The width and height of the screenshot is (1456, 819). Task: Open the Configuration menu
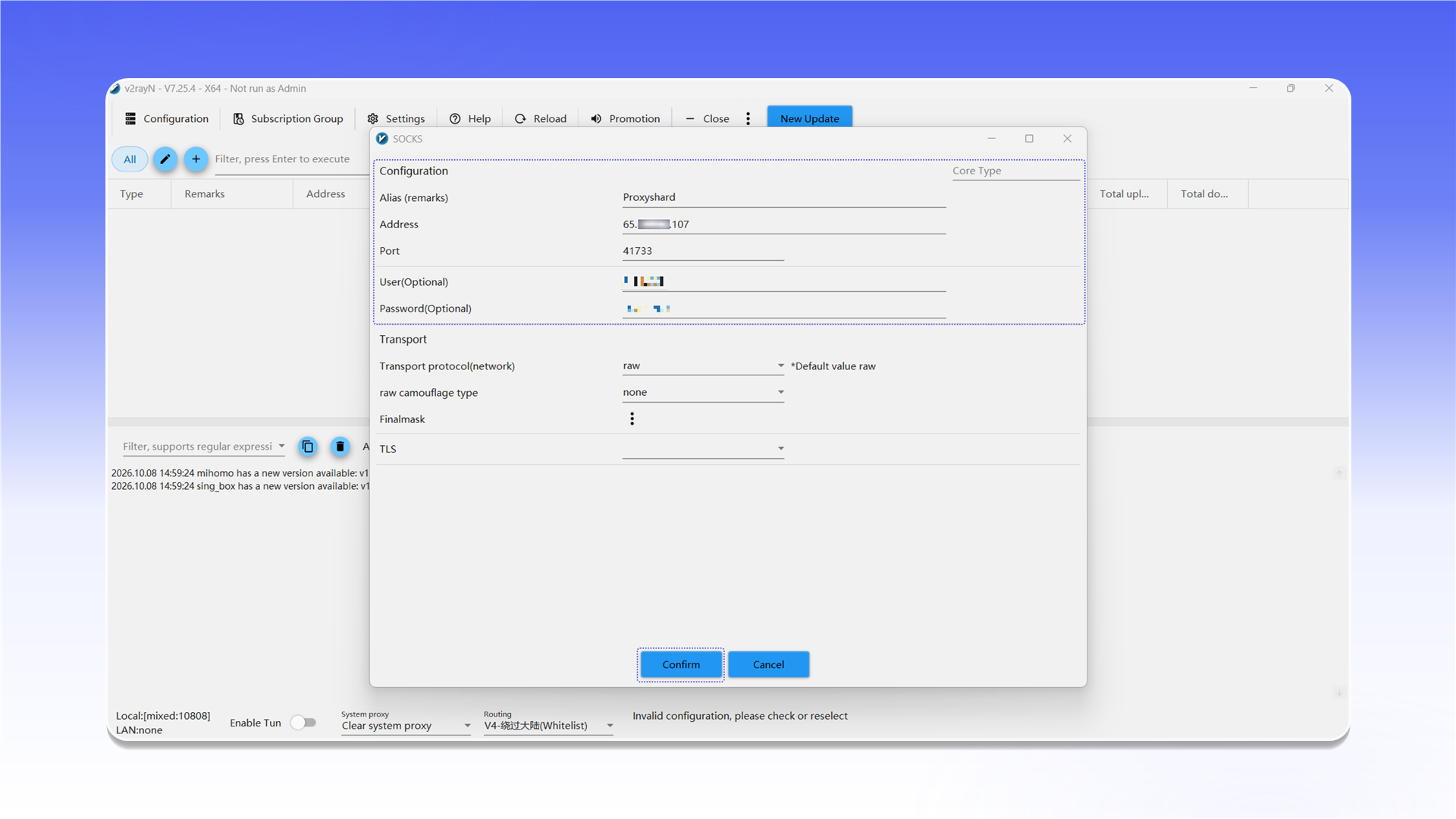tap(167, 118)
